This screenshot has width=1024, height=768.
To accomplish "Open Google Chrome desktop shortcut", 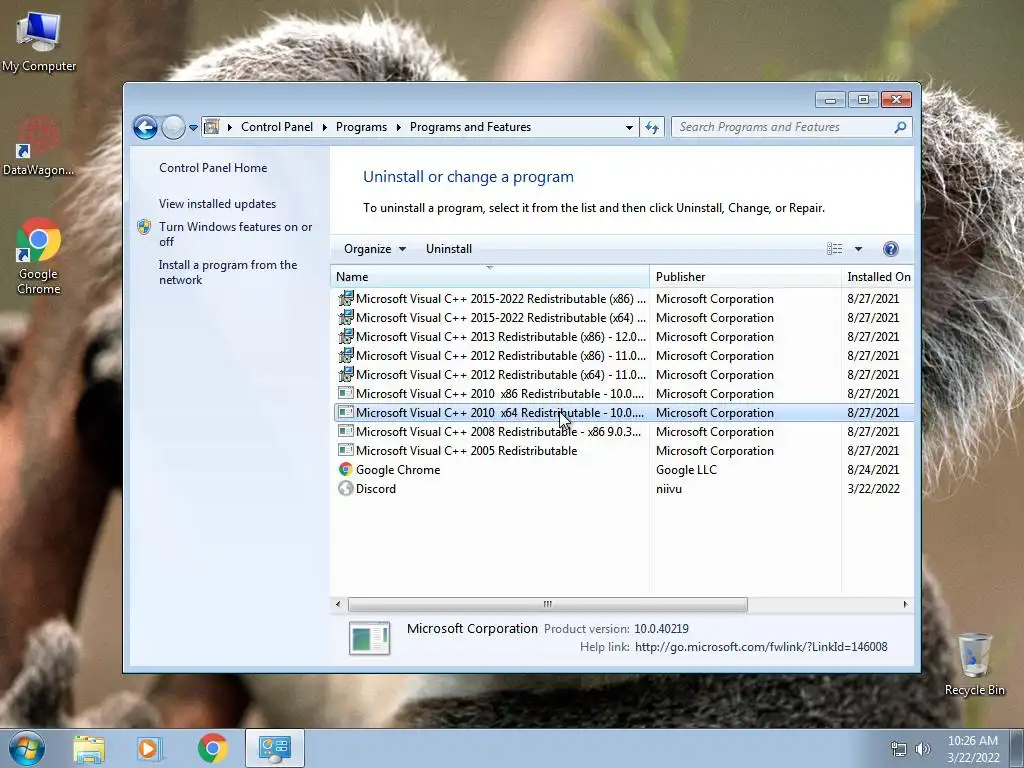I will 39,256.
